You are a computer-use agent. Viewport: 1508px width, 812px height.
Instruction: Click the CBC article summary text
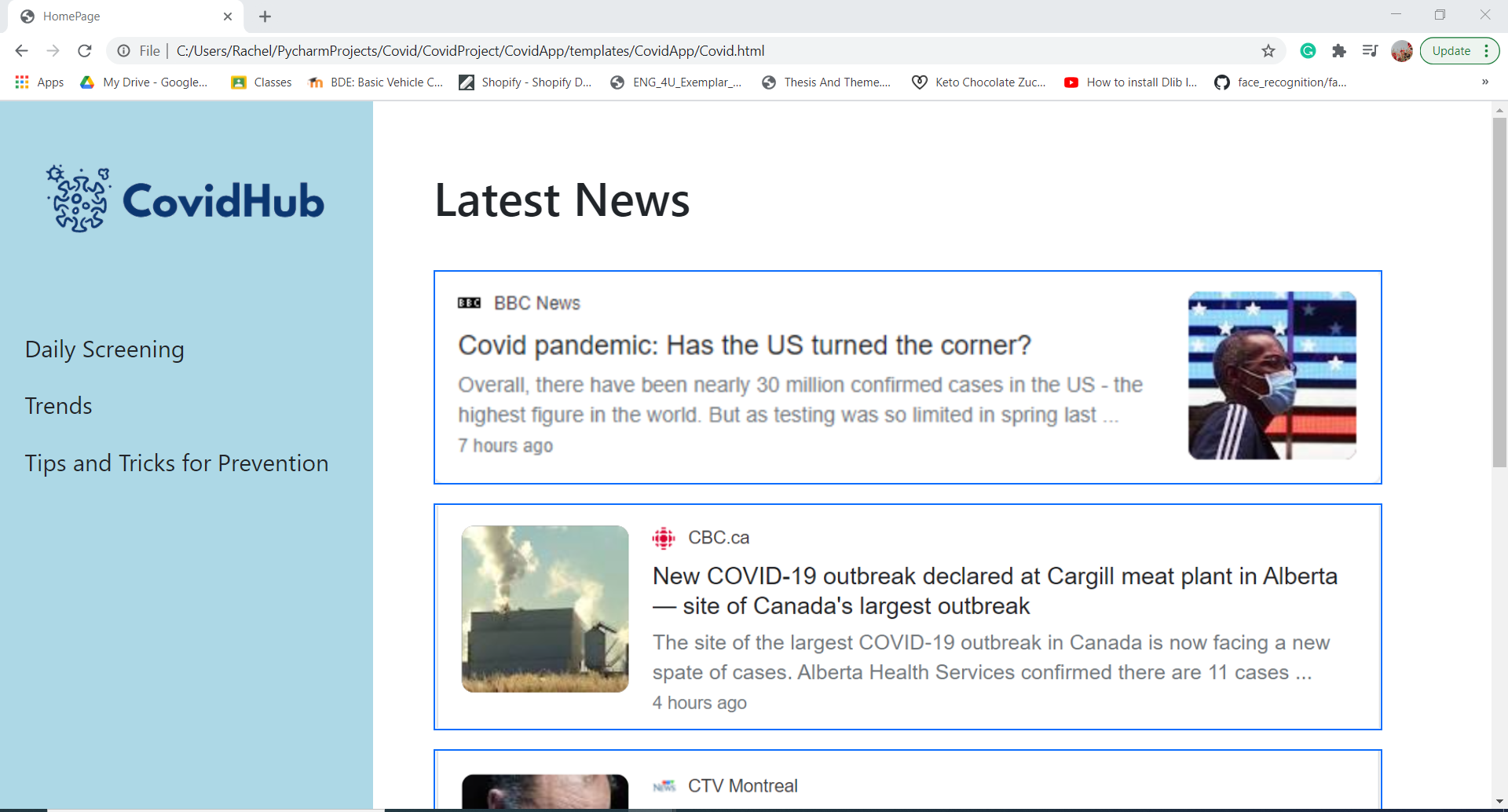991,657
